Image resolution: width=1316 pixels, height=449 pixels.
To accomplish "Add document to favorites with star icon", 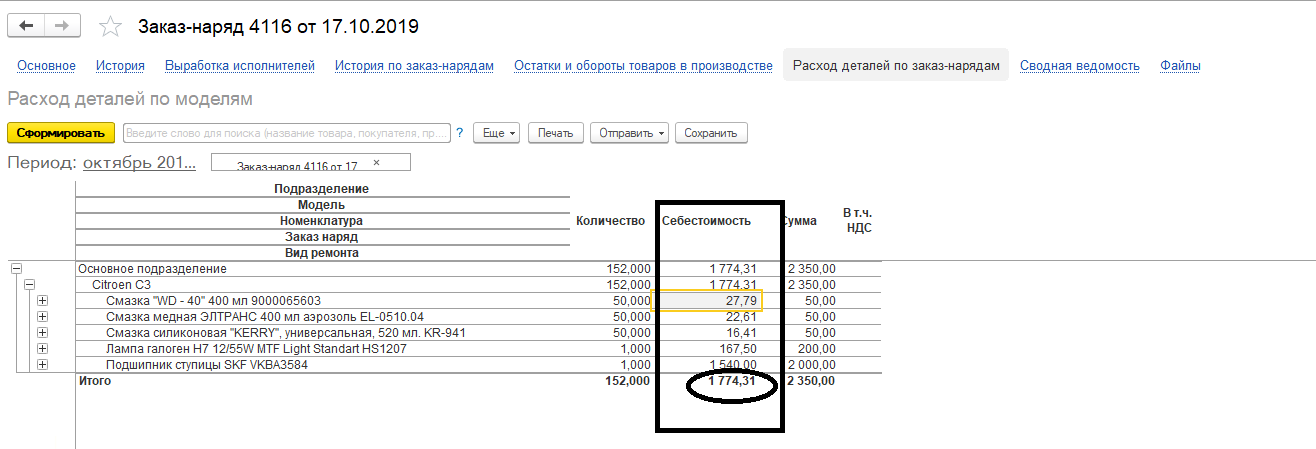I will (112, 27).
